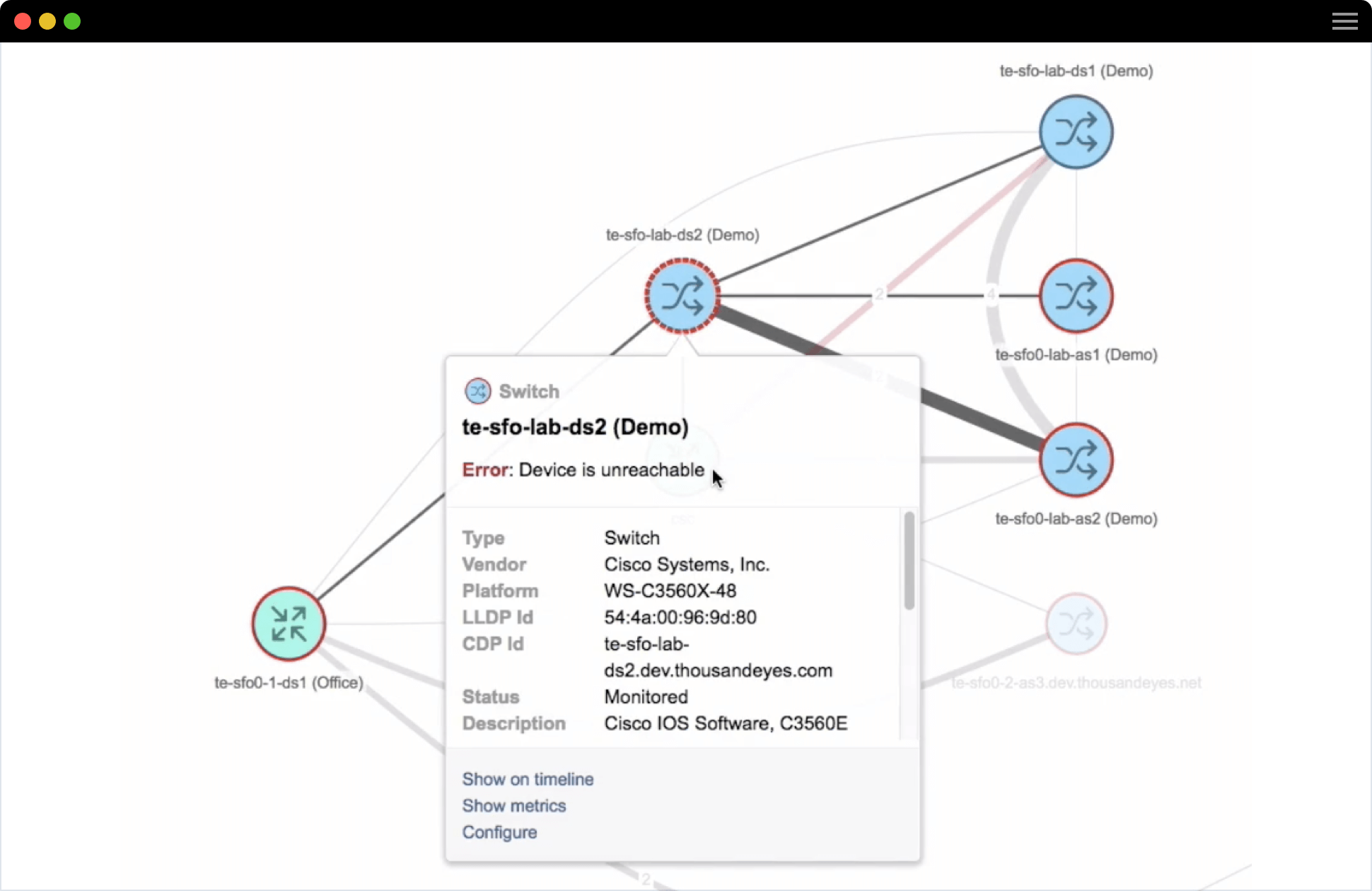Click the te-sfo0-1-ds1 (Office) label
Viewport: 1372px width, 891px height.
click(289, 683)
